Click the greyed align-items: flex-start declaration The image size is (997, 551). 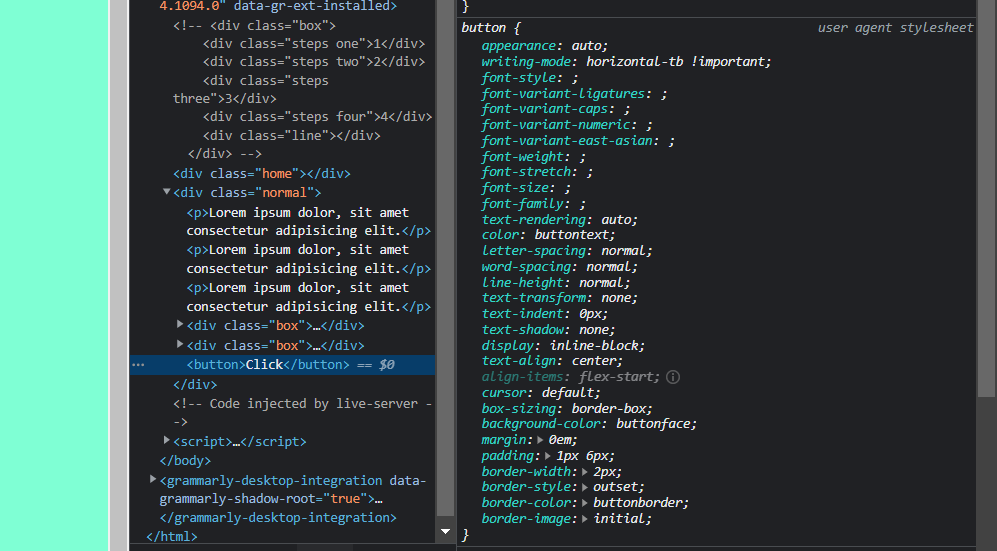[x=570, y=376]
